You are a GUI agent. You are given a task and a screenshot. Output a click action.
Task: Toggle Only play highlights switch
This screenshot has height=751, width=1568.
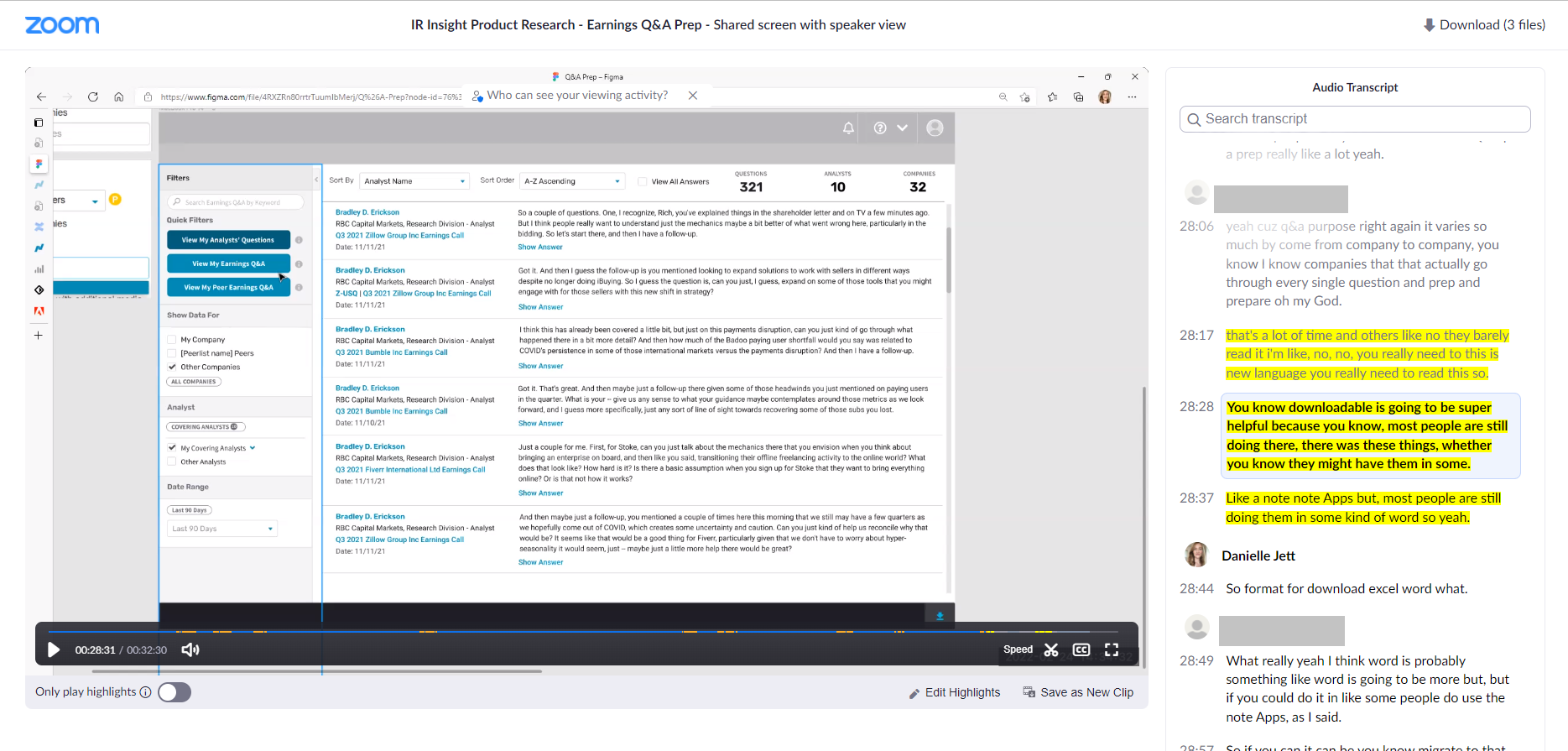point(175,692)
